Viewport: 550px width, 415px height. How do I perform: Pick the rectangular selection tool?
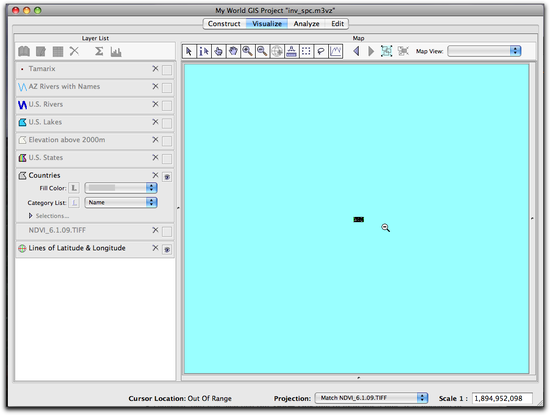(x=306, y=51)
